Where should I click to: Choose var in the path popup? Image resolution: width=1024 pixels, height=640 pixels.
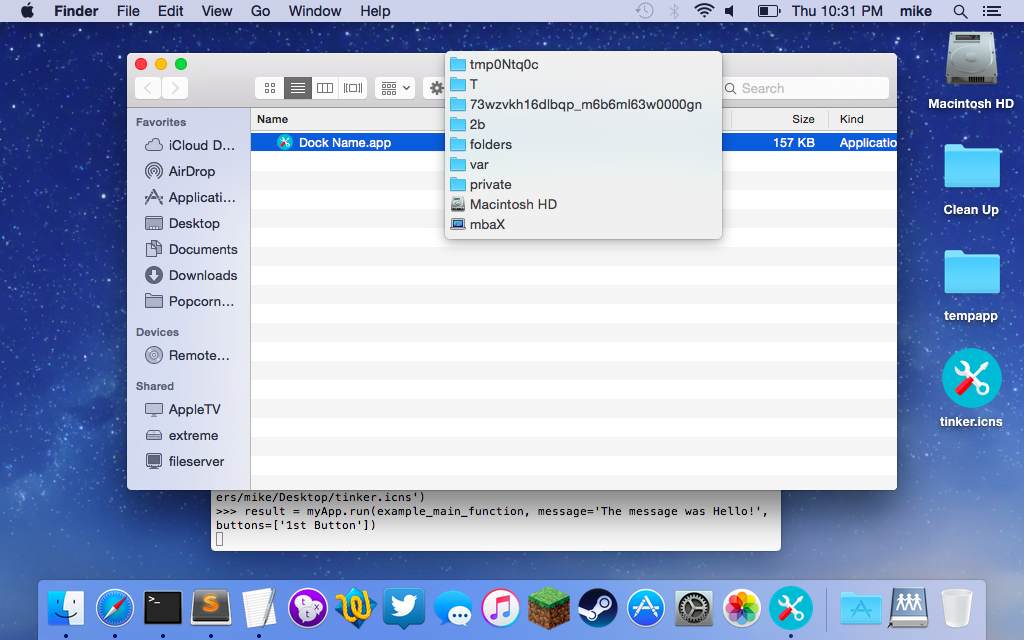pos(583,165)
